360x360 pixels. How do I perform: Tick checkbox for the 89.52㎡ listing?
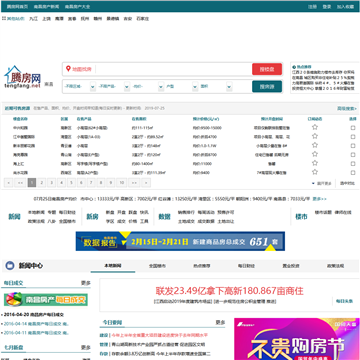(353, 137)
